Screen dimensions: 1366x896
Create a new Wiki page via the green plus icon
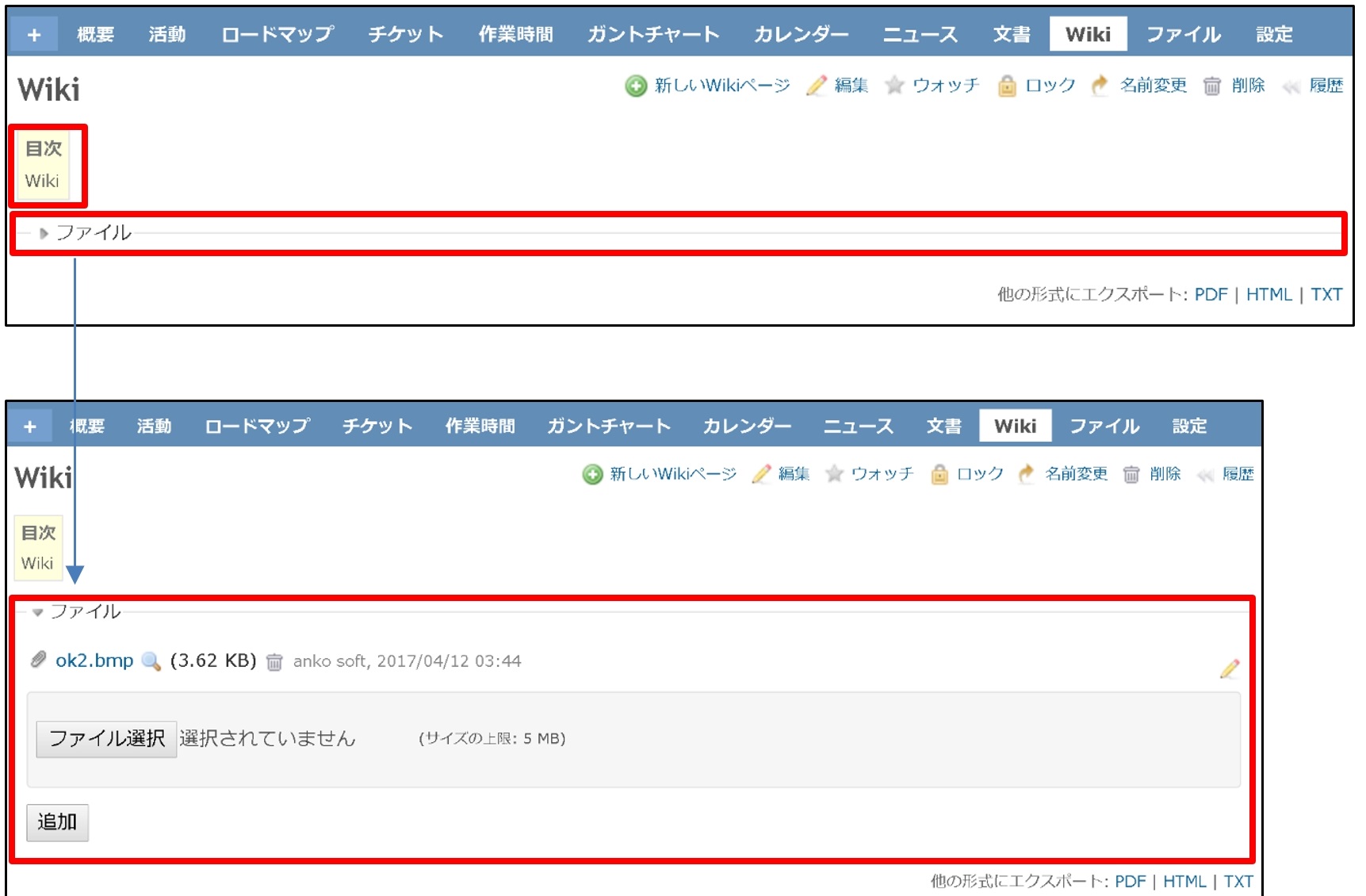tap(635, 86)
